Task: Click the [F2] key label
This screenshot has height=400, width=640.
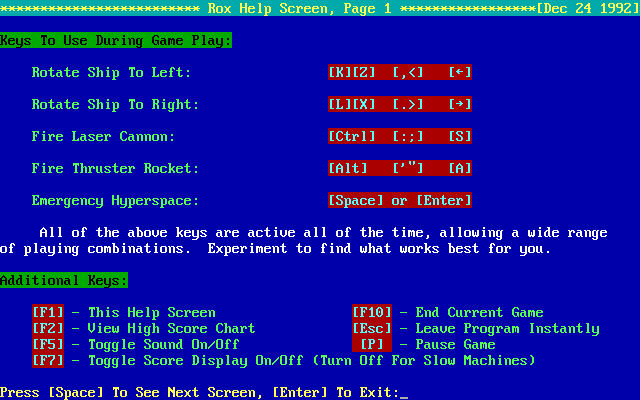Action: (x=48, y=328)
